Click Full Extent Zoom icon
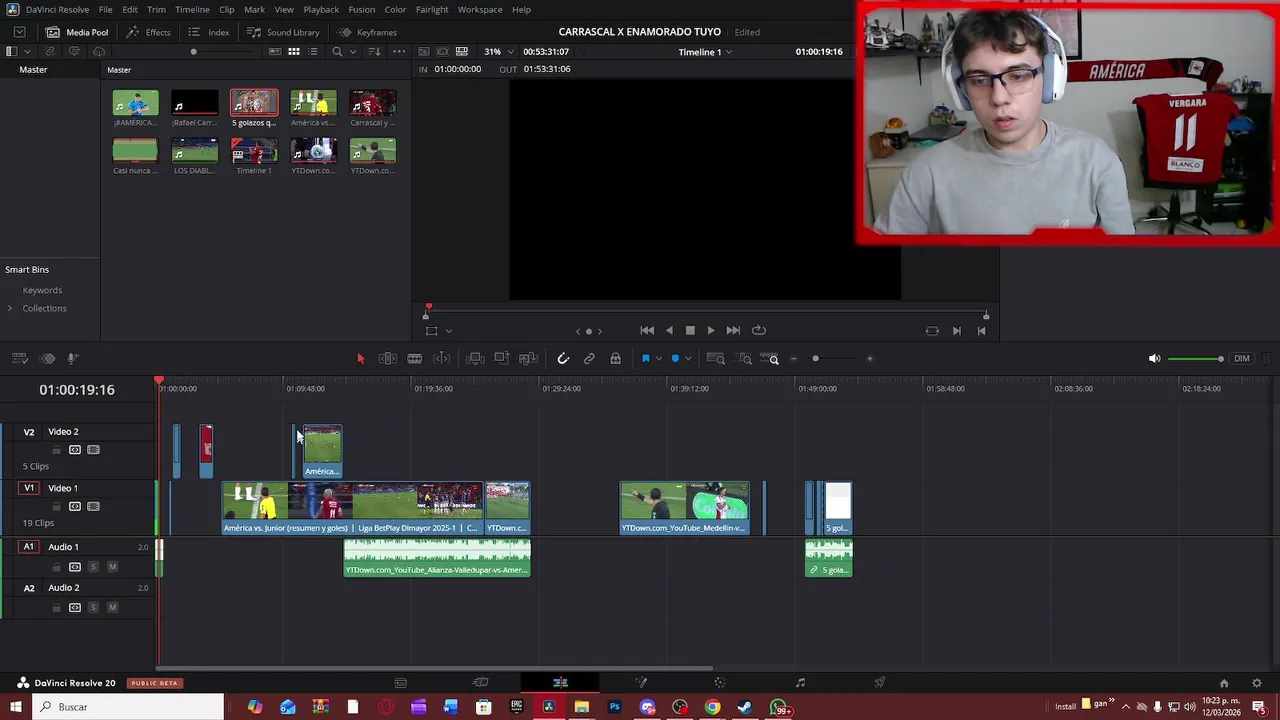The width and height of the screenshot is (1280, 720). point(716,358)
